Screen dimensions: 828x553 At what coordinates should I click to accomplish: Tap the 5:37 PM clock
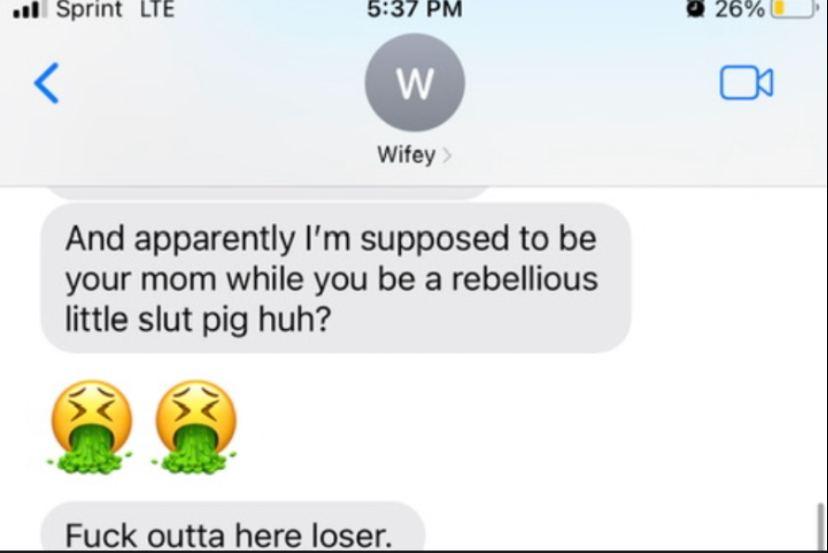[x=415, y=9]
